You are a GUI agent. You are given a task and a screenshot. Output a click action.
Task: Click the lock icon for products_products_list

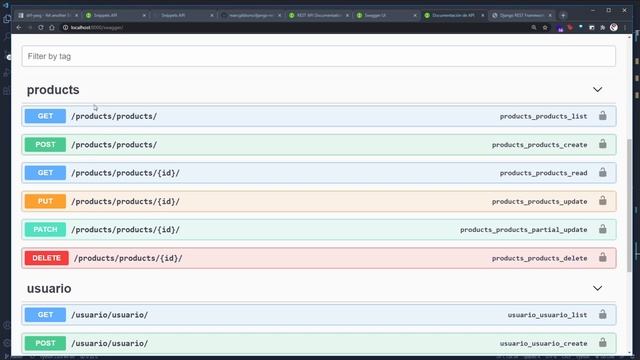(x=602, y=116)
